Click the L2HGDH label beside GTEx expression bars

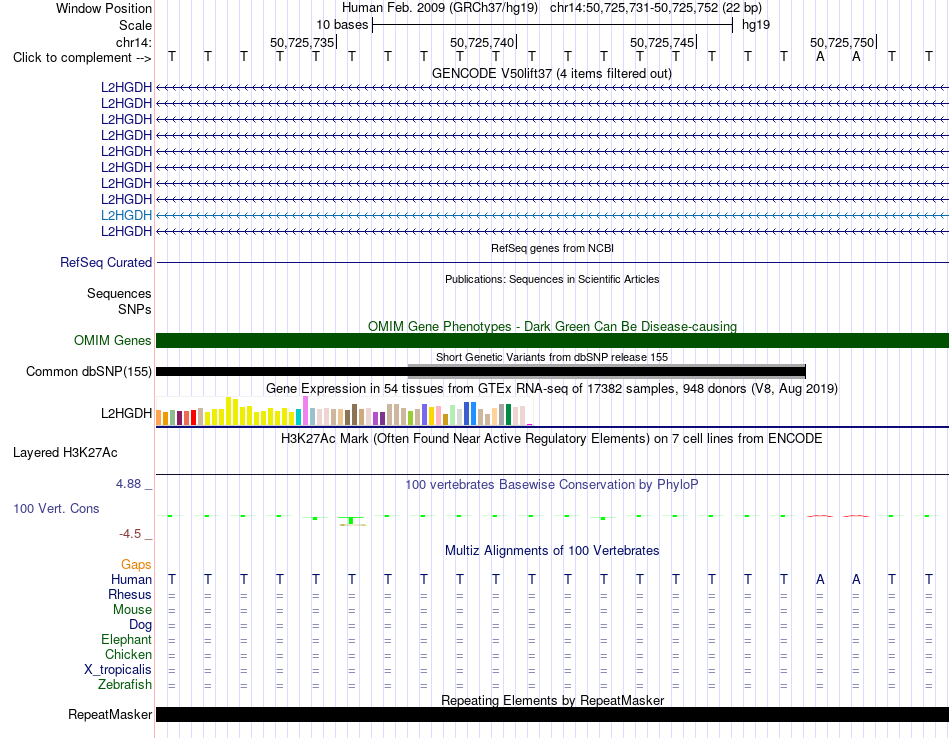click(126, 413)
